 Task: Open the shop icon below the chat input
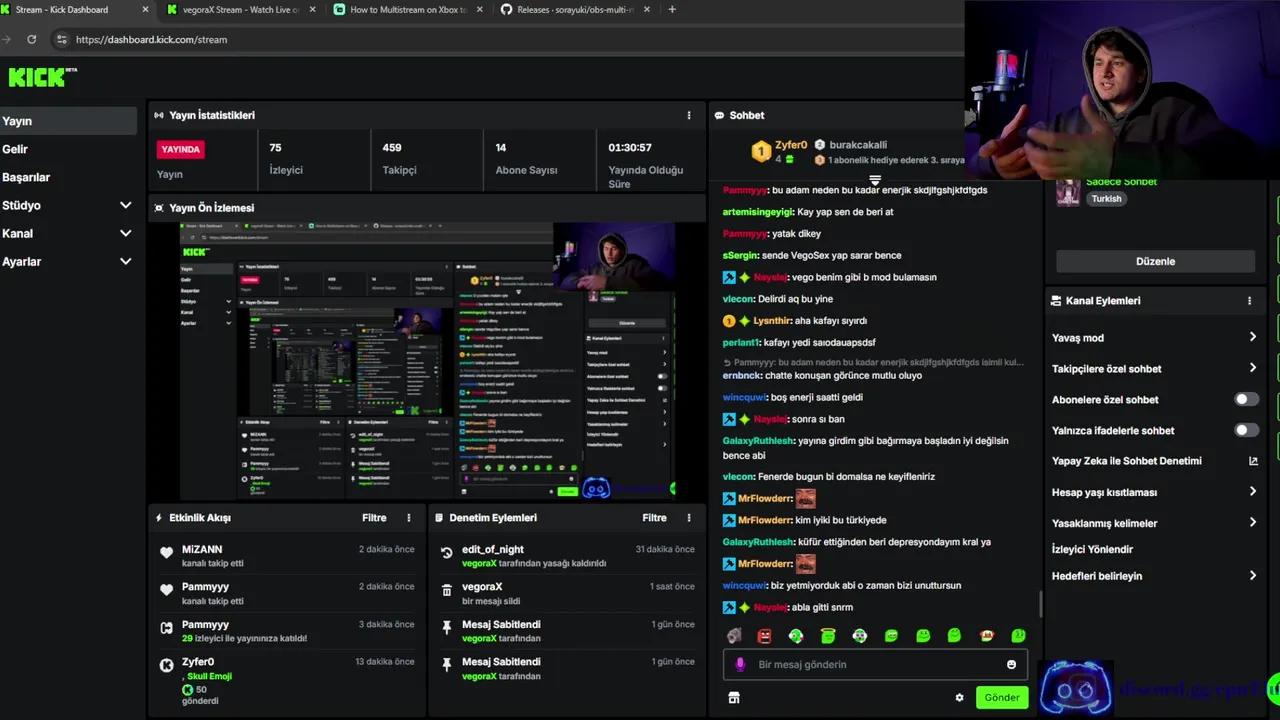click(733, 698)
